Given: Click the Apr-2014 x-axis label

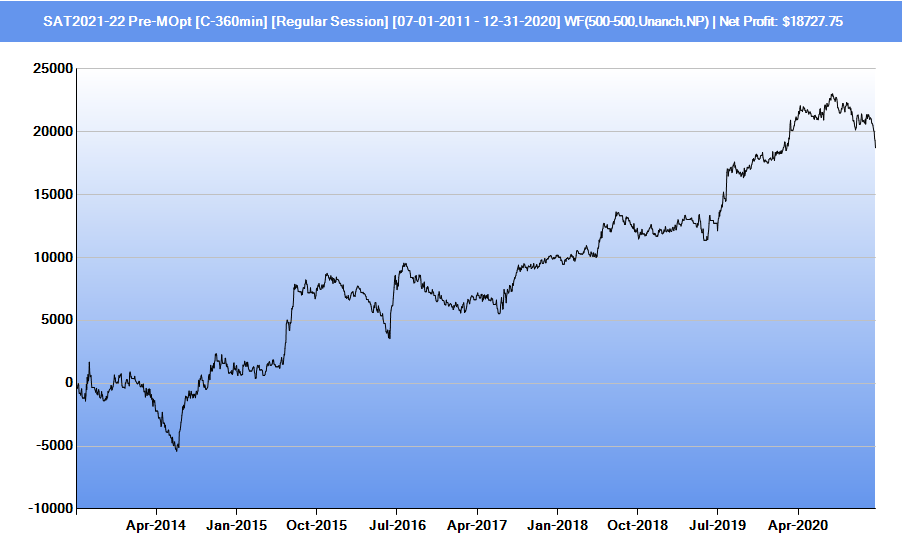Looking at the screenshot, I should point(156,525).
